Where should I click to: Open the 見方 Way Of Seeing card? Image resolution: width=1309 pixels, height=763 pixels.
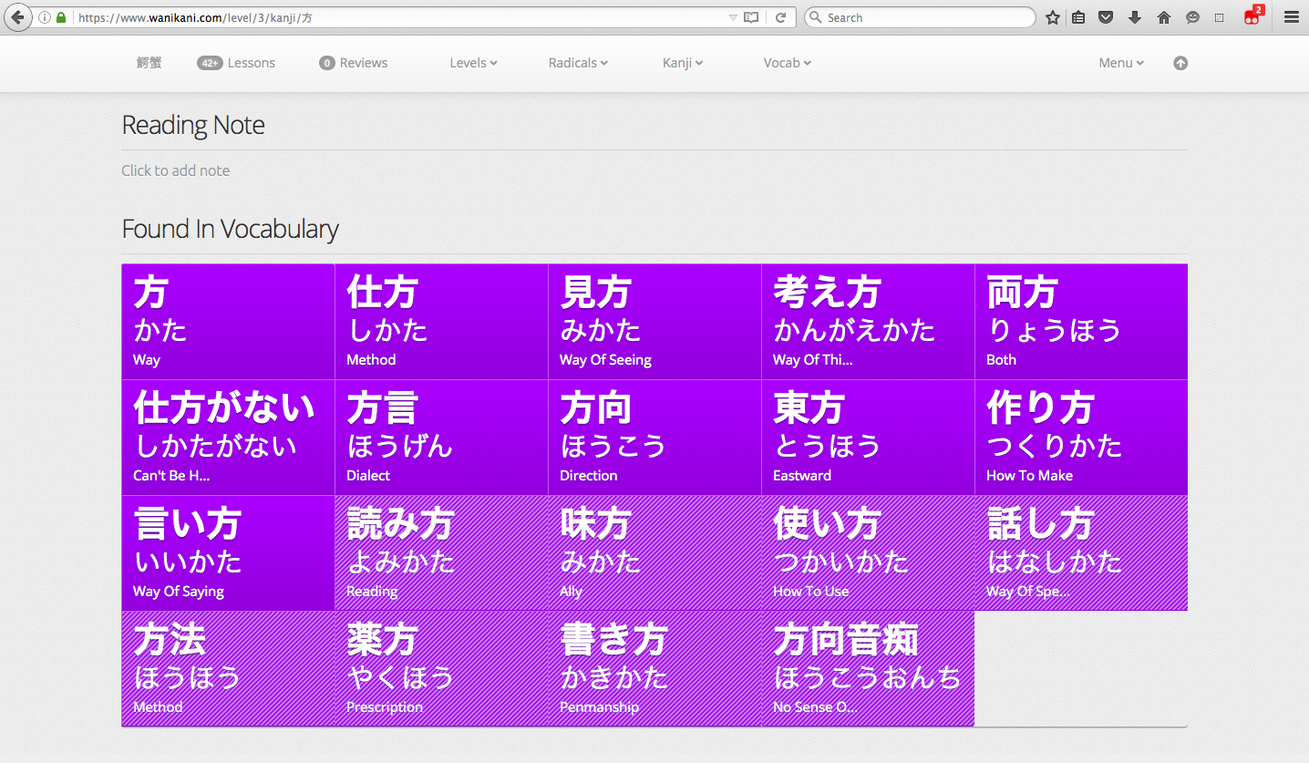pos(655,322)
